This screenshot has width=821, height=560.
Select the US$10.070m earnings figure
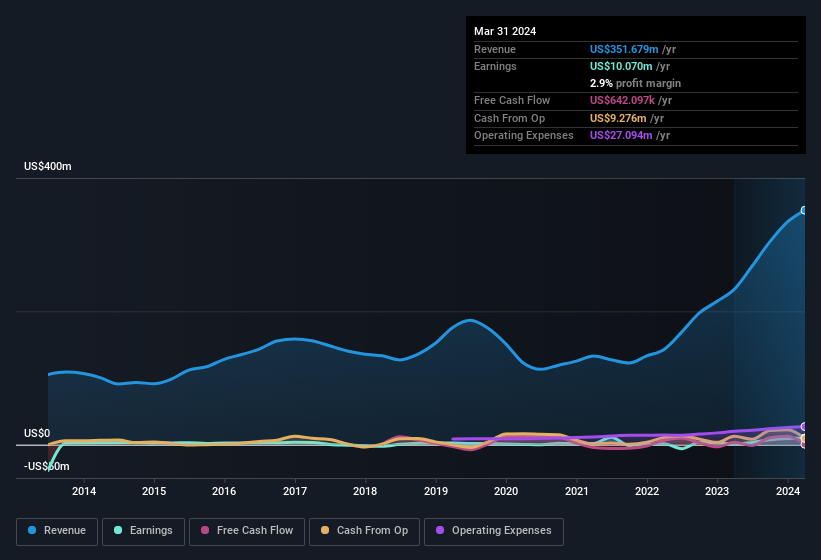[620, 66]
